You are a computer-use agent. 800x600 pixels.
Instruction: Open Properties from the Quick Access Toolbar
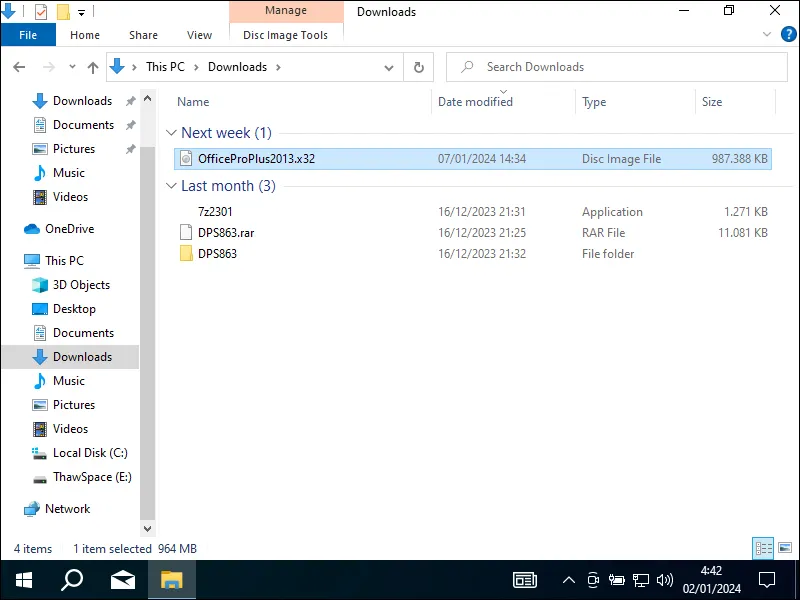[41, 11]
